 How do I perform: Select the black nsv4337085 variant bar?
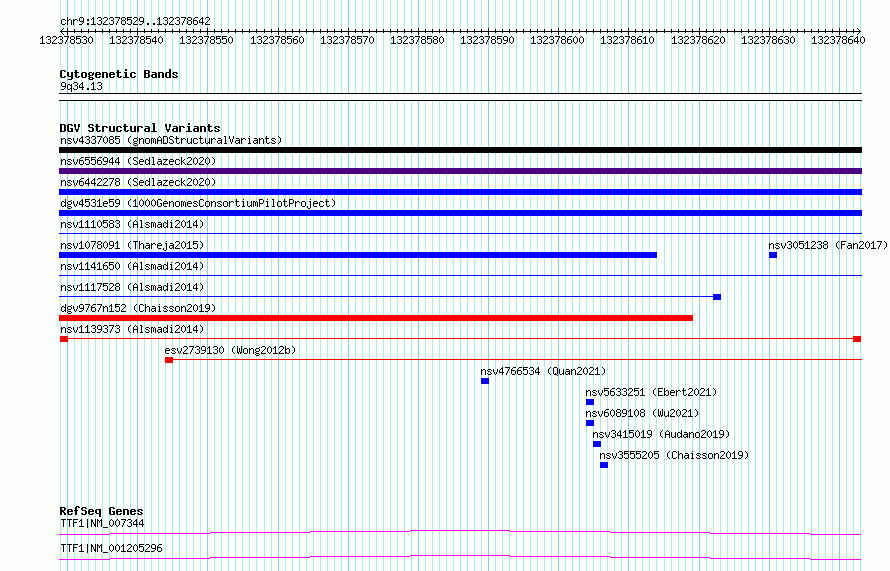click(x=460, y=150)
